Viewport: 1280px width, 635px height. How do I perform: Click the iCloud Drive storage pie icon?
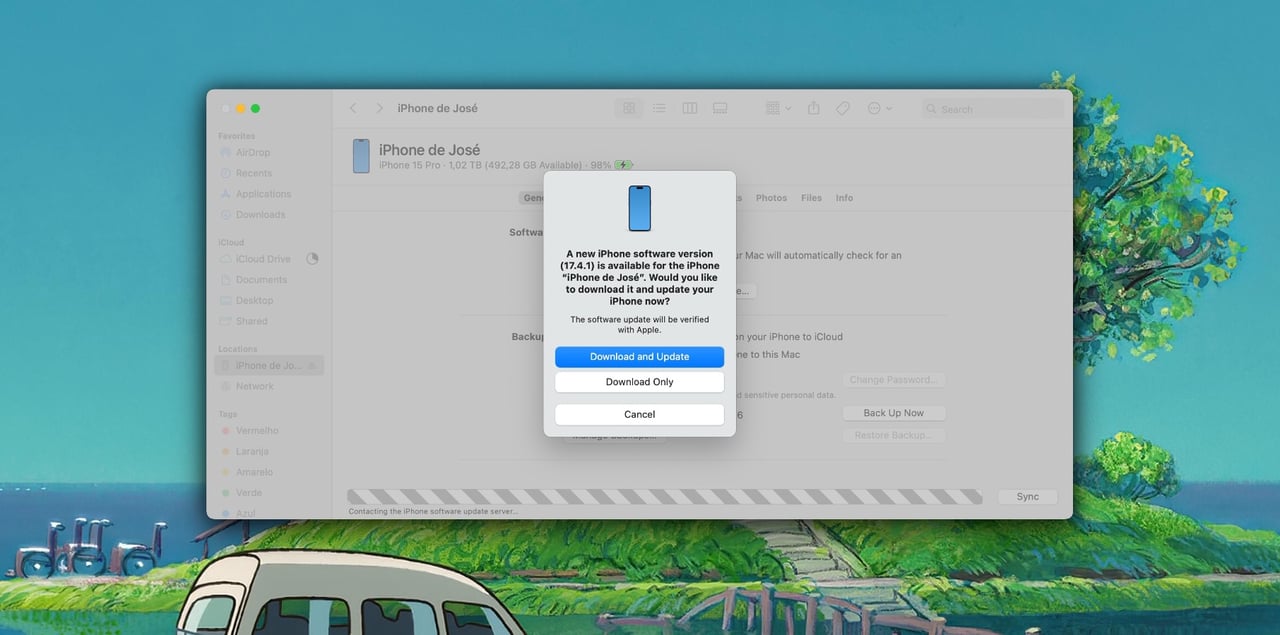(312, 259)
